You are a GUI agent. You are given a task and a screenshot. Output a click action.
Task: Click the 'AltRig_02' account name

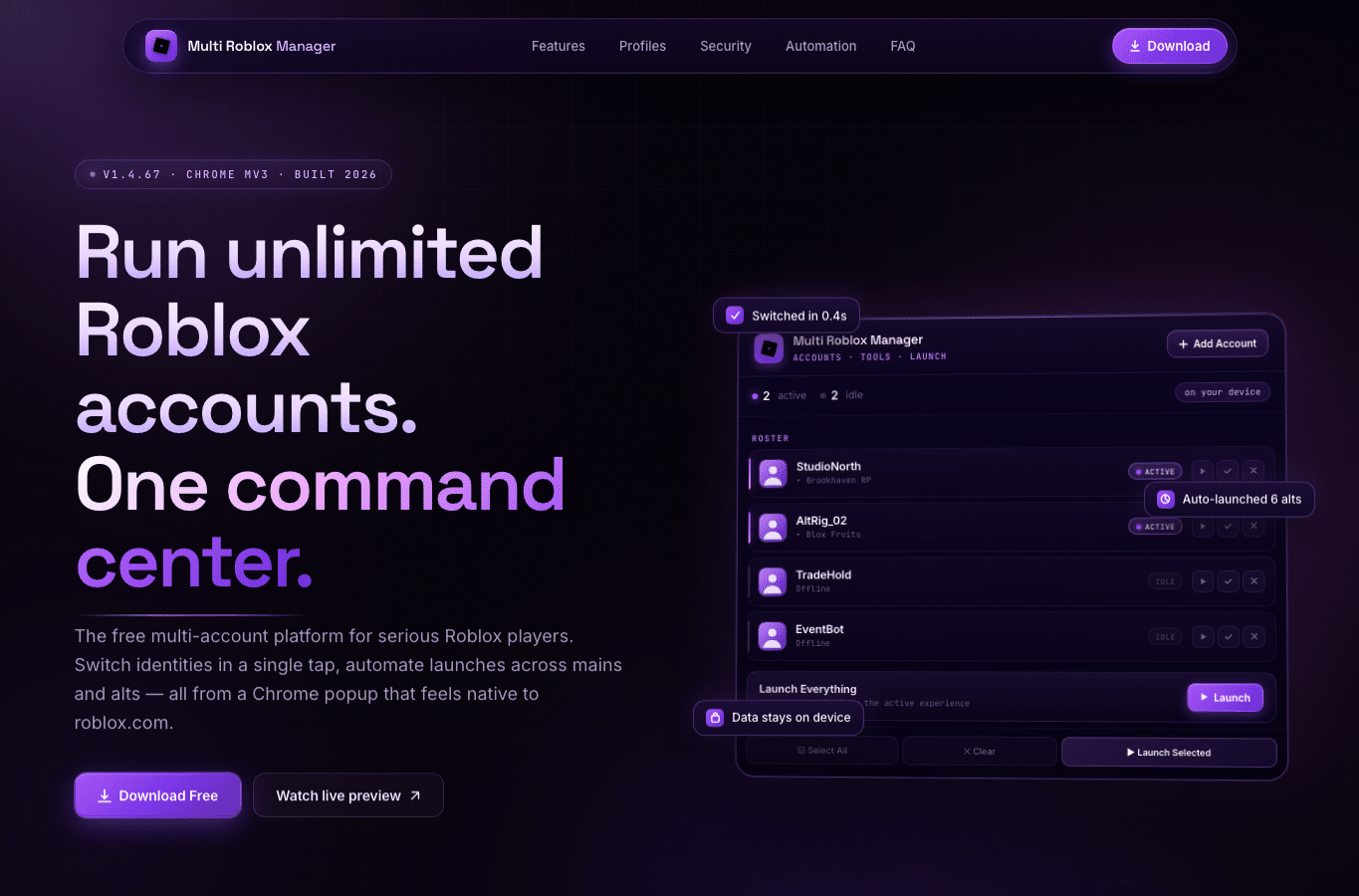[821, 521]
